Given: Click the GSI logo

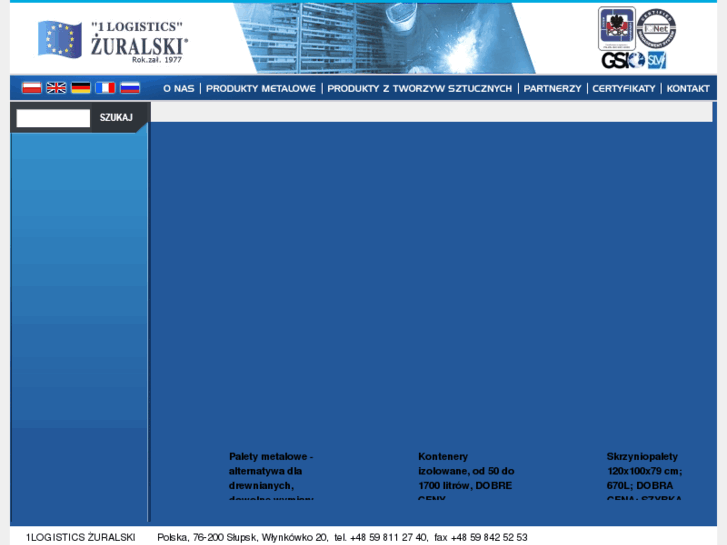Looking at the screenshot, I should [623, 60].
